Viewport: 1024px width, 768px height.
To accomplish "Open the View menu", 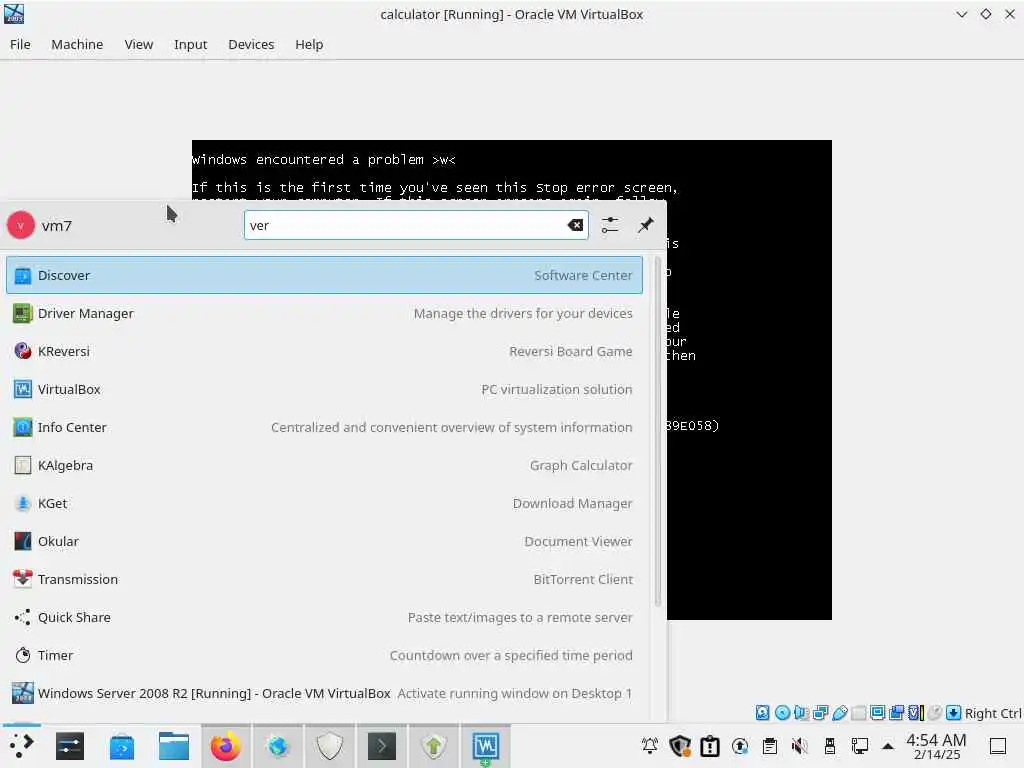I will (x=138, y=44).
